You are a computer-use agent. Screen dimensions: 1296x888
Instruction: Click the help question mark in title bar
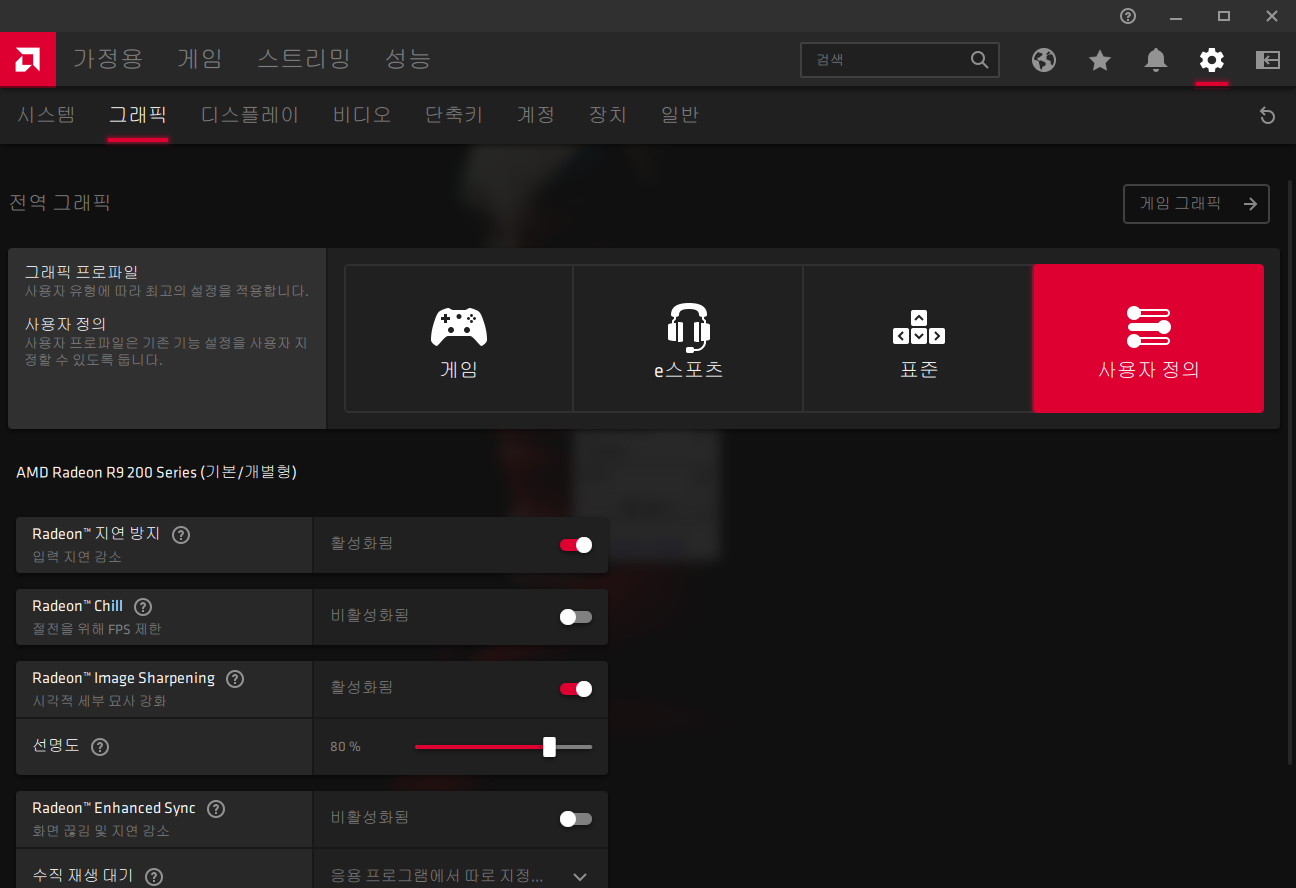[1128, 16]
